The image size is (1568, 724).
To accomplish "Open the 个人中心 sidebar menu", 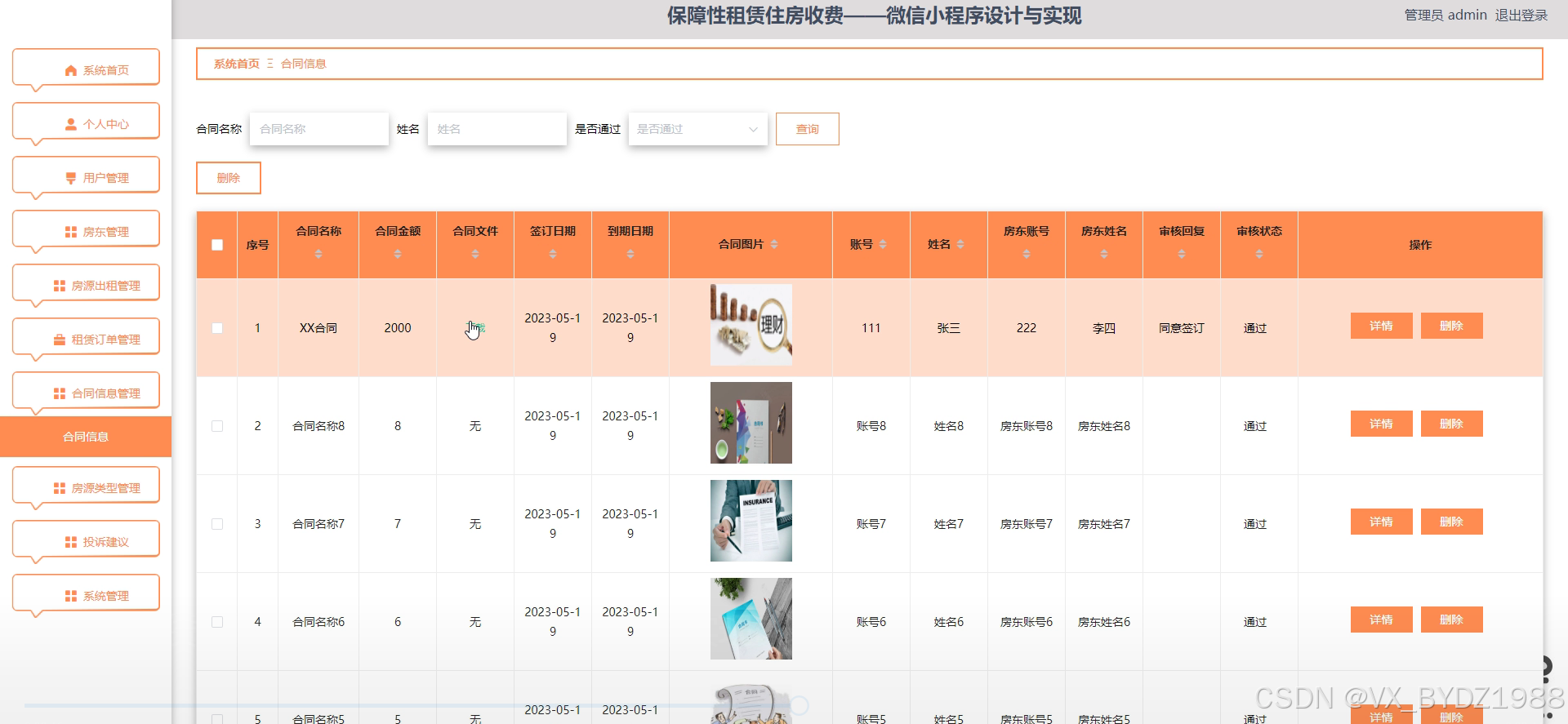I will tap(86, 122).
